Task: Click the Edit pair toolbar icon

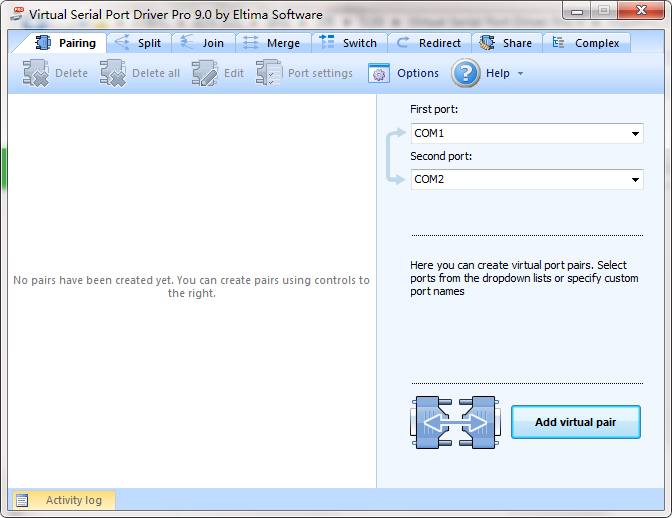Action: point(205,73)
